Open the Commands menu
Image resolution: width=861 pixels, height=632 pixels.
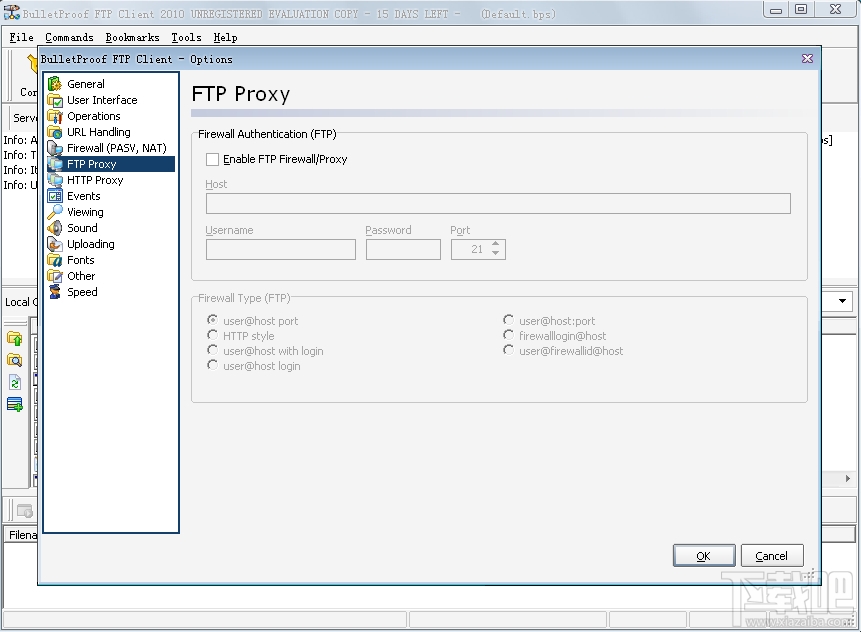click(x=69, y=37)
